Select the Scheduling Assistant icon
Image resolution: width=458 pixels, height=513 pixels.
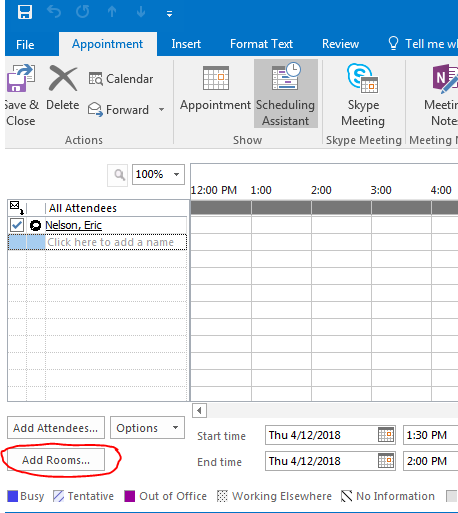click(286, 77)
